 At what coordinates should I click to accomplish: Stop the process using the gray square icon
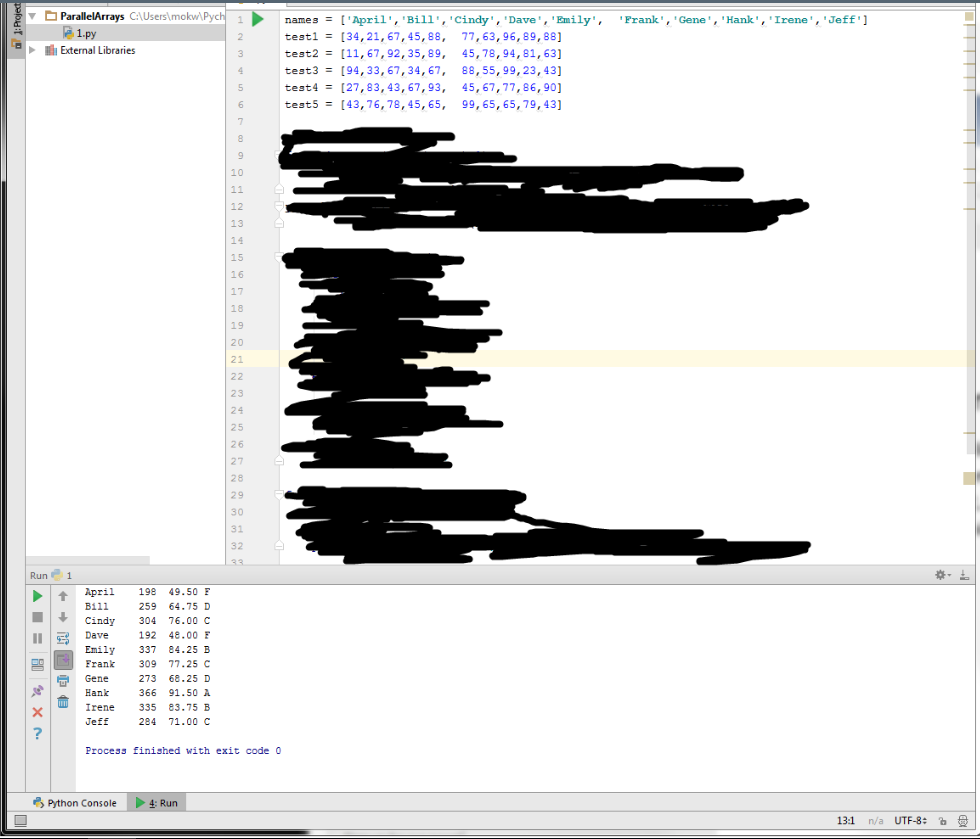[37, 616]
